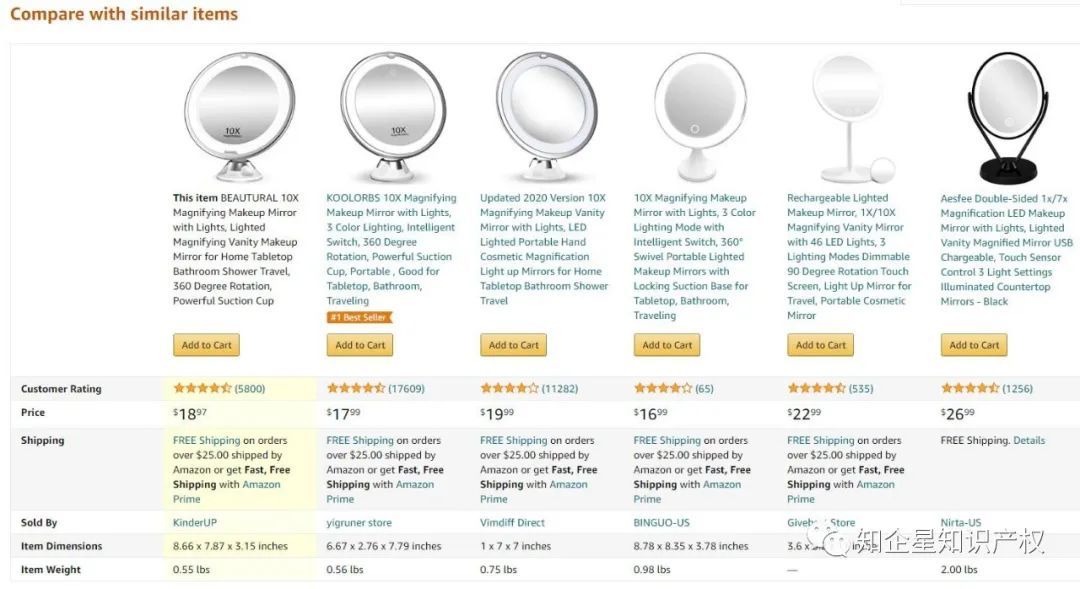The image size is (1080, 589).
Task: Click the star rating for KOOLORBS (17609)
Action: [x=355, y=389]
